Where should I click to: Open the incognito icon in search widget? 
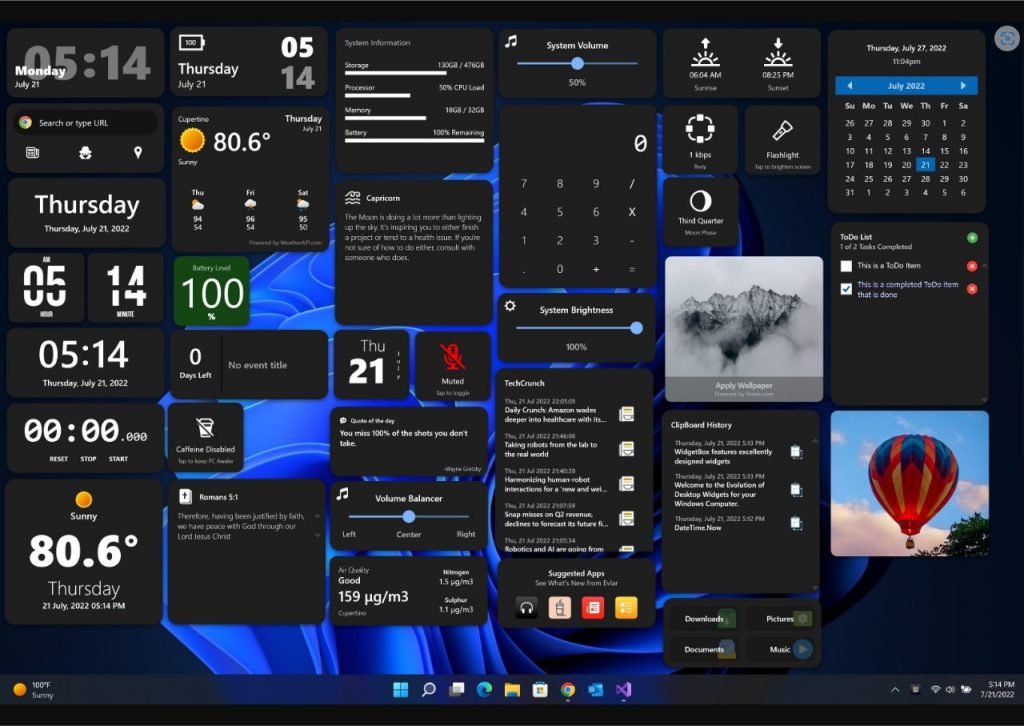[85, 153]
